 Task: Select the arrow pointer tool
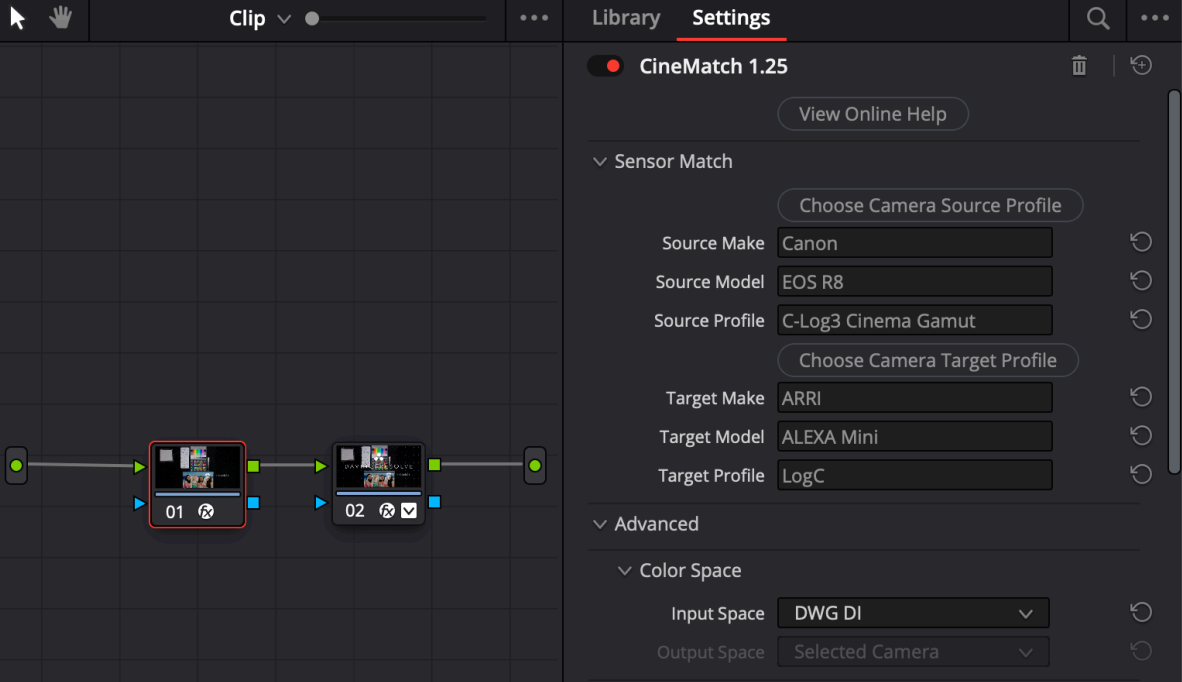[17, 18]
